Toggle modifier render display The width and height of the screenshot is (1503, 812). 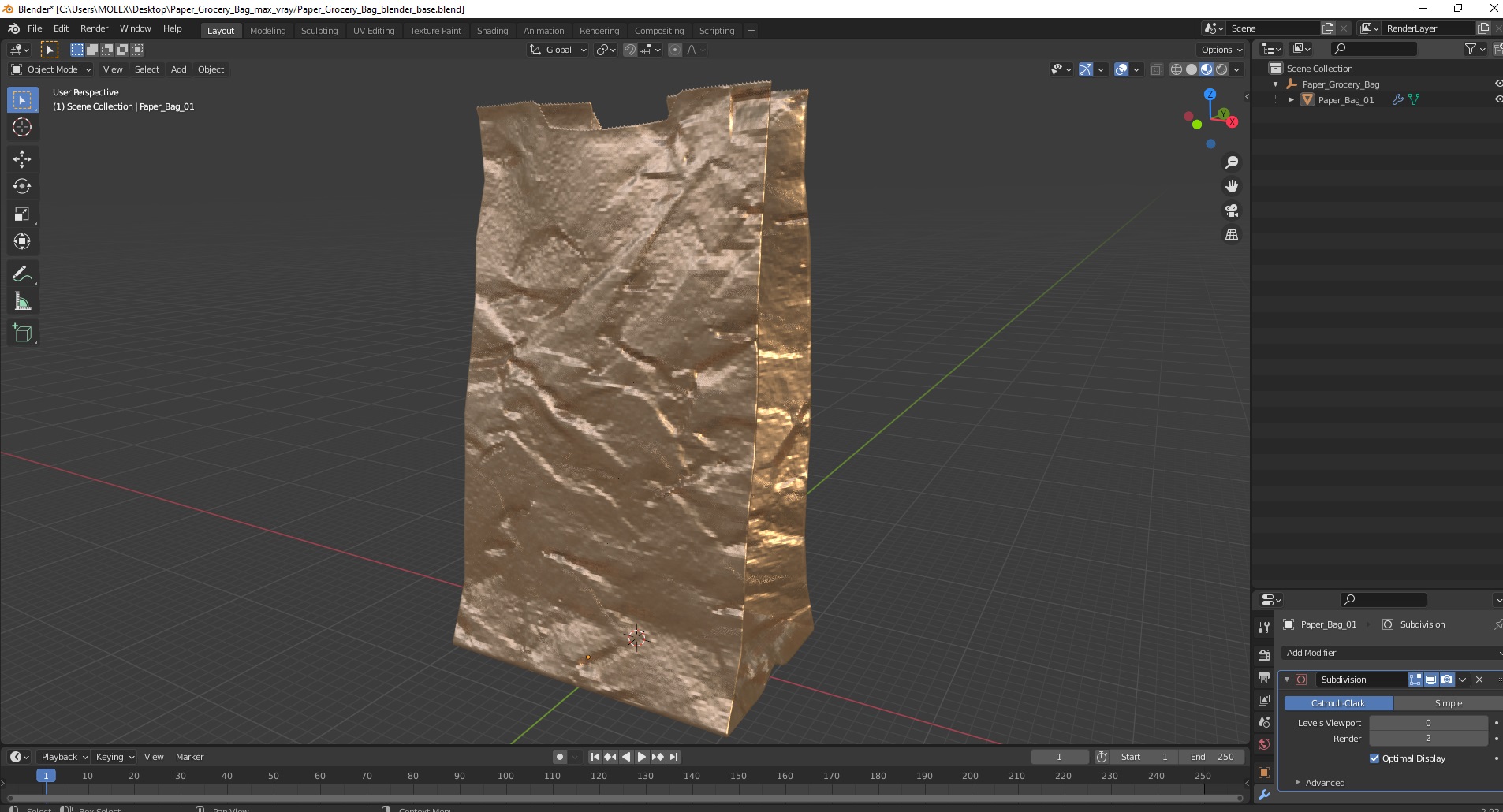coord(1447,680)
